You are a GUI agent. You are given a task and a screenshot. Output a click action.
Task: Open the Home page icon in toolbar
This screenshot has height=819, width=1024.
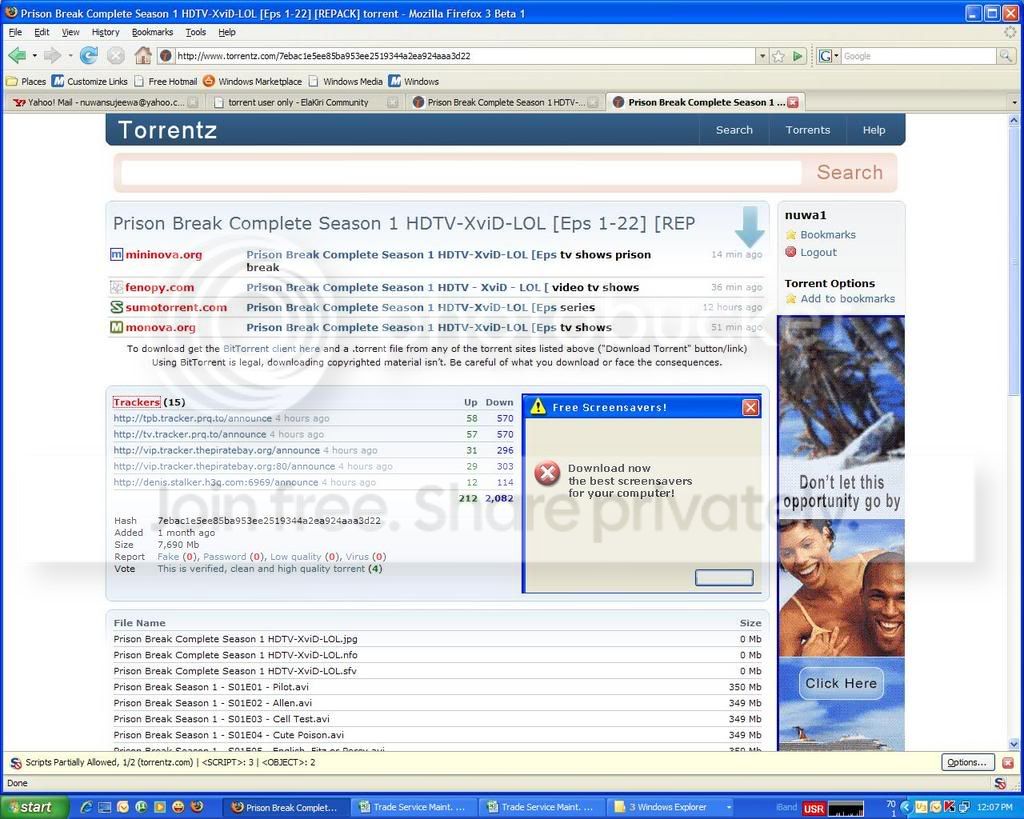(x=142, y=56)
